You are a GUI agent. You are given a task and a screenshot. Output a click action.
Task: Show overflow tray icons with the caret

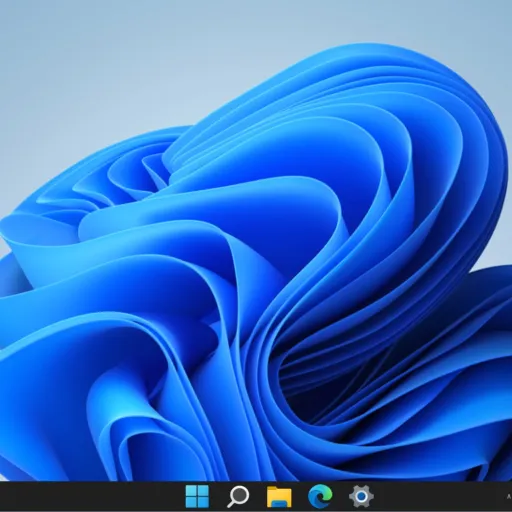509,497
